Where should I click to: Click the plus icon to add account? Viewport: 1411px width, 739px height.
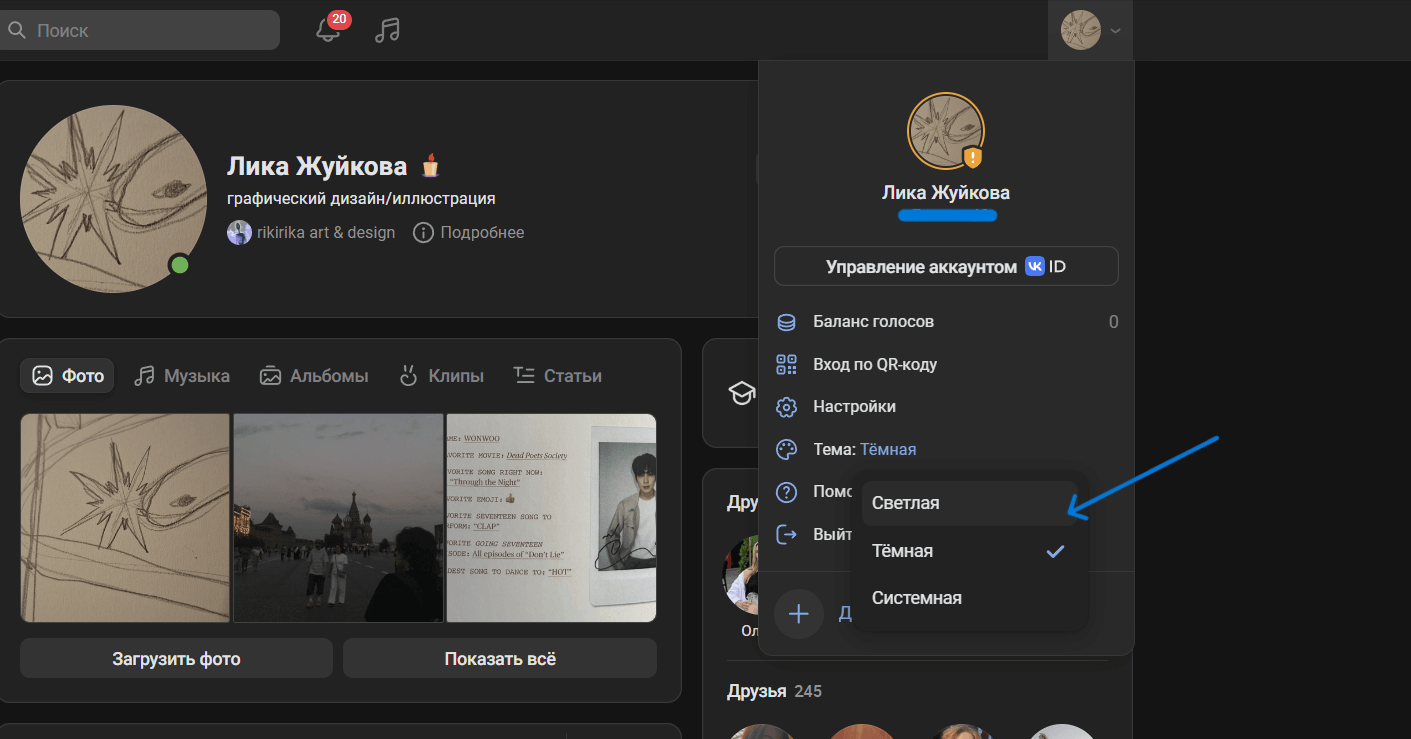point(799,614)
